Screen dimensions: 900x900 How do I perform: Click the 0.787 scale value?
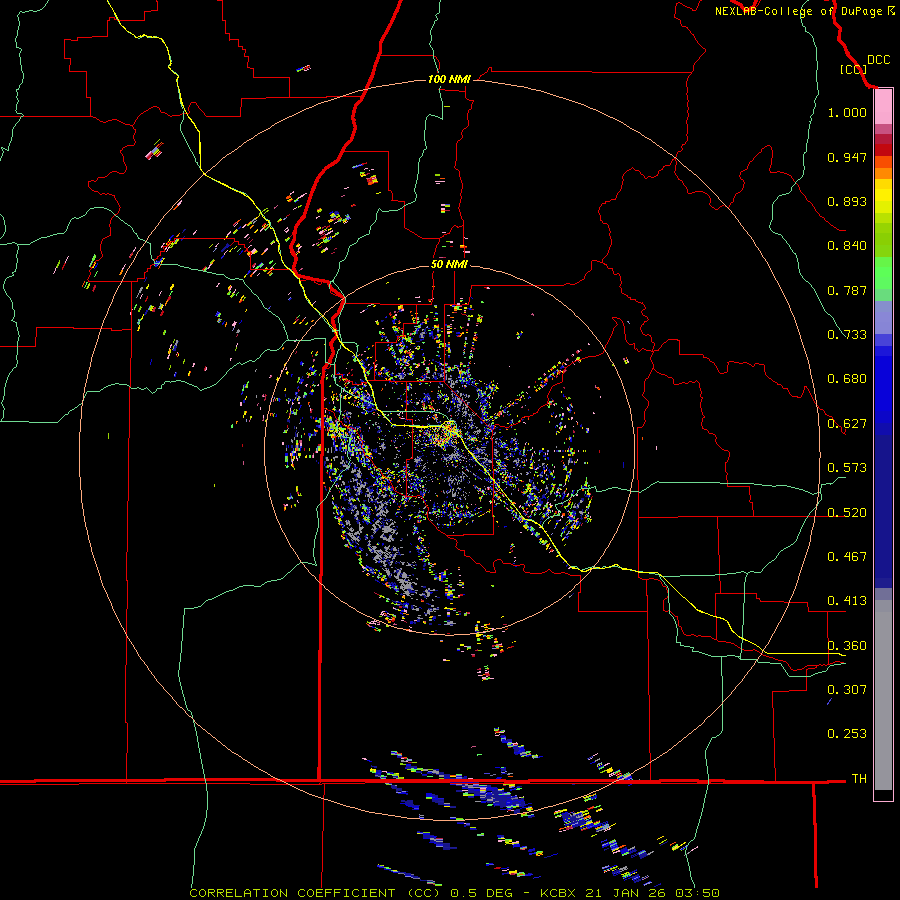[847, 290]
